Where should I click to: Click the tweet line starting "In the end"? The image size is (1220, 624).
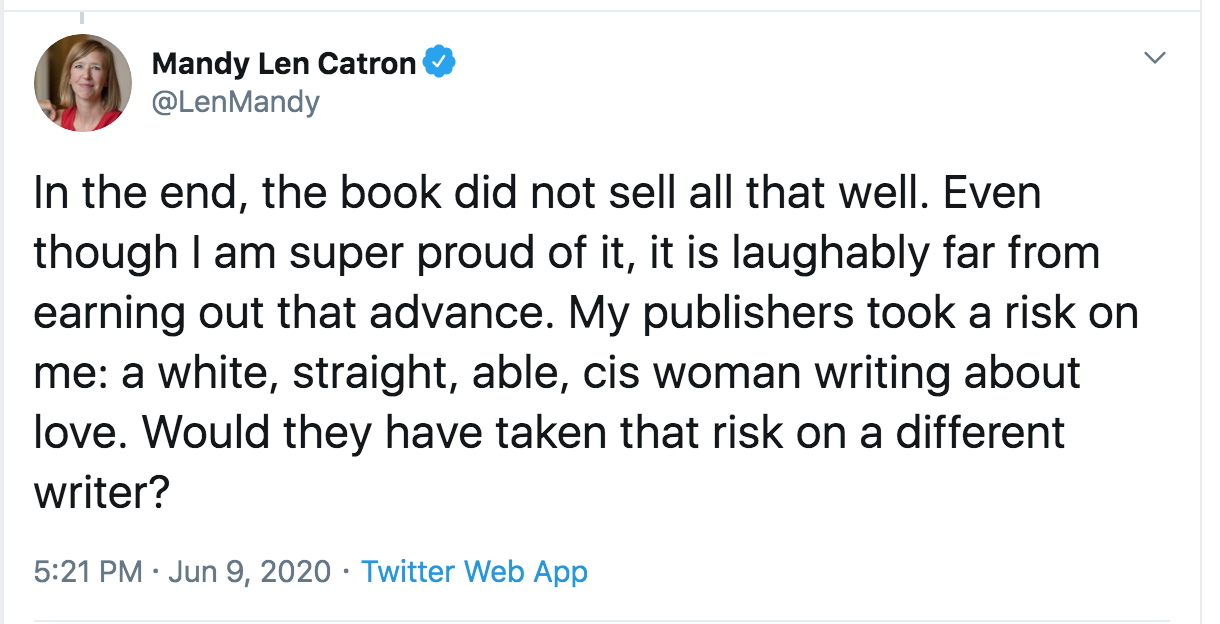point(537,194)
